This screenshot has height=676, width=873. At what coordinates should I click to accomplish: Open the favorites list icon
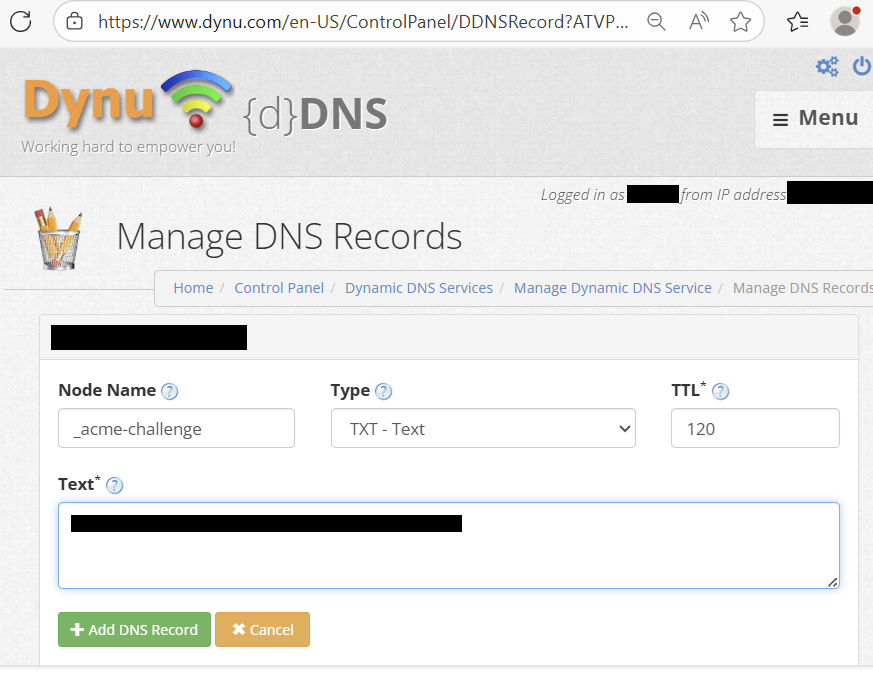[x=797, y=21]
